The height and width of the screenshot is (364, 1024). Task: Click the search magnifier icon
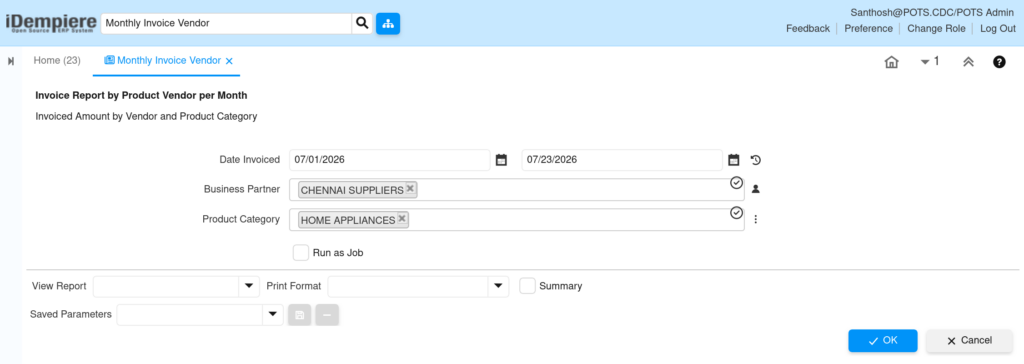coord(362,23)
